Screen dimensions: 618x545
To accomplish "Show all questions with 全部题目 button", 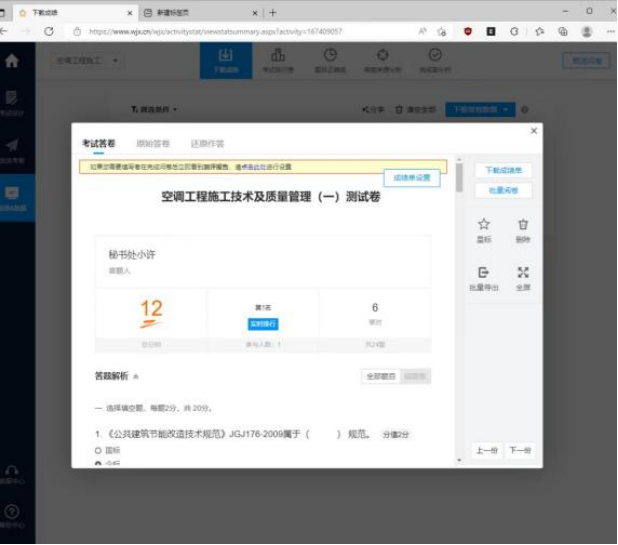I will [x=381, y=377].
